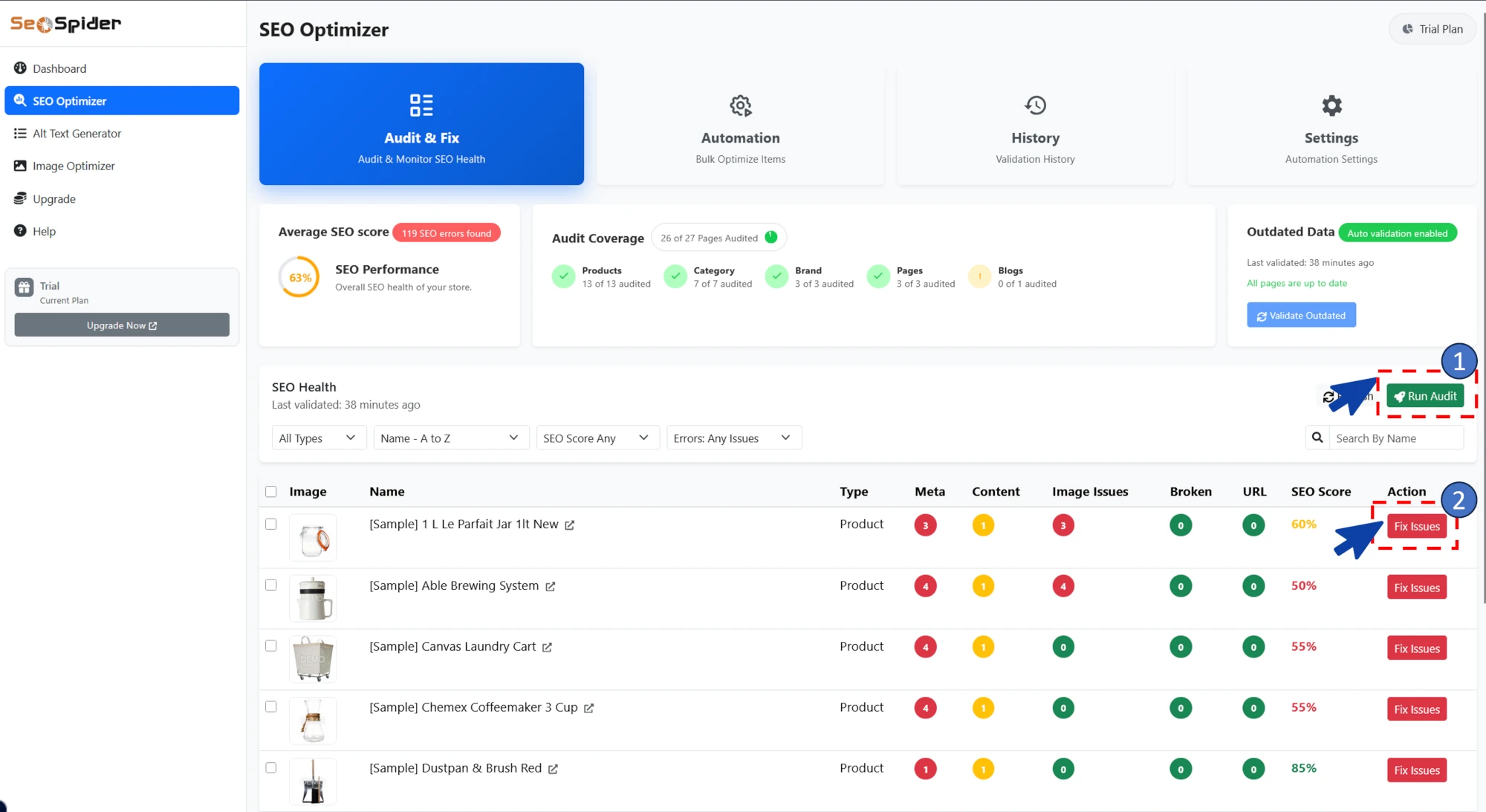1486x812 pixels.
Task: Check the Canvas Laundry Cart row checkbox
Action: tap(270, 646)
